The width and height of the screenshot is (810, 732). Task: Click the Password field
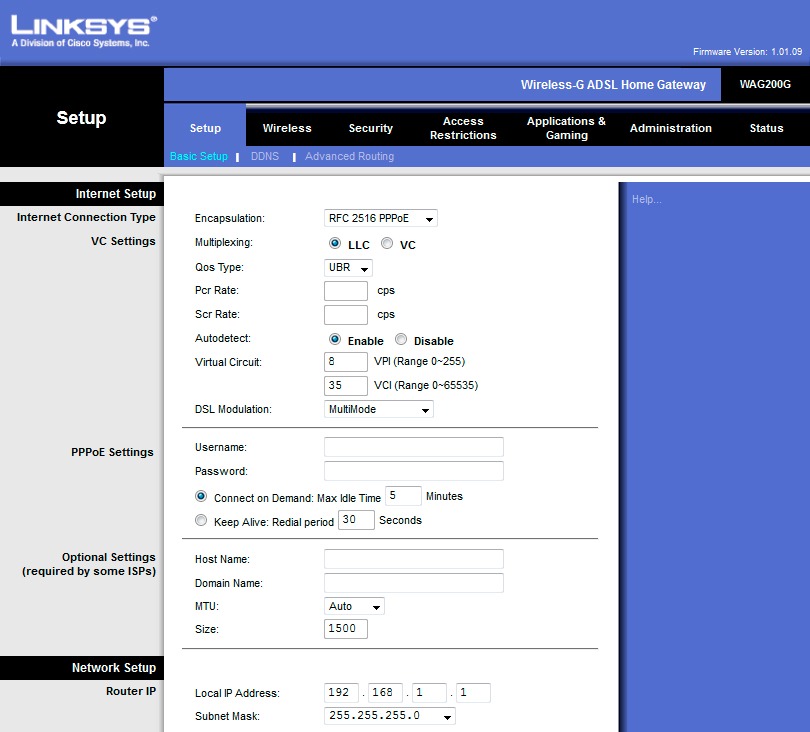413,471
